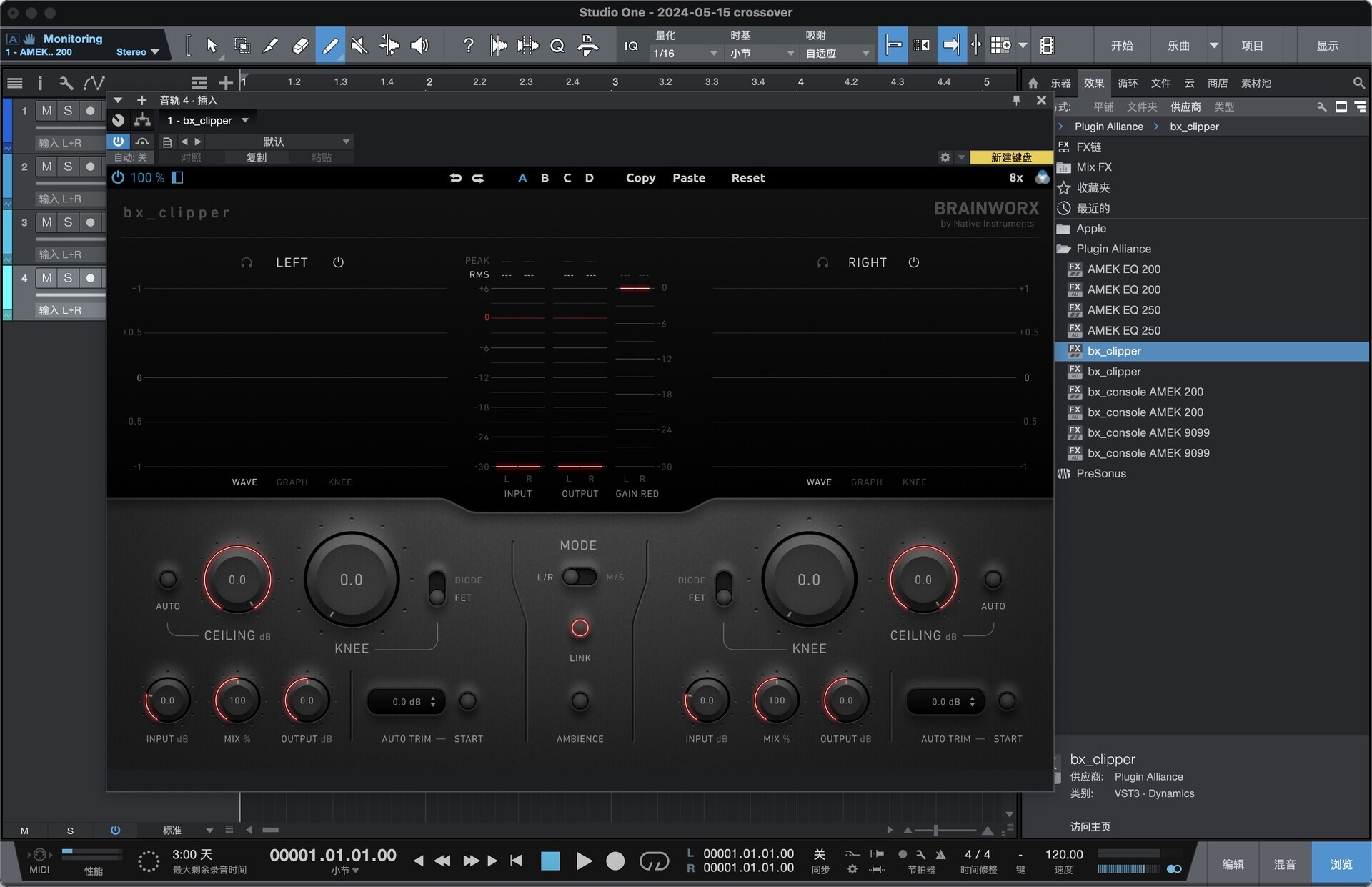Show automation curve icon

point(94,83)
